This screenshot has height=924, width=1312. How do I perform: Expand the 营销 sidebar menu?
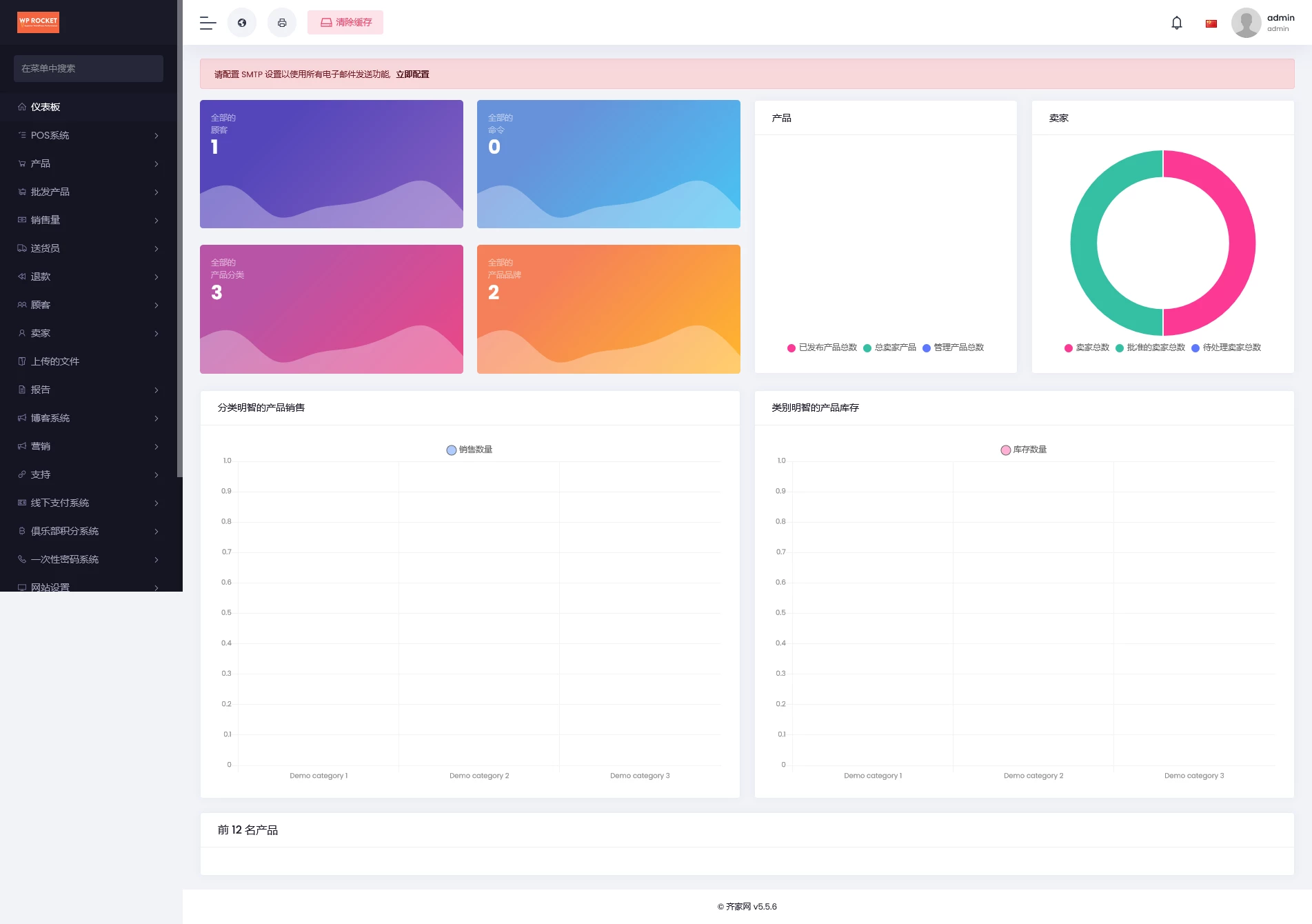tap(88, 446)
